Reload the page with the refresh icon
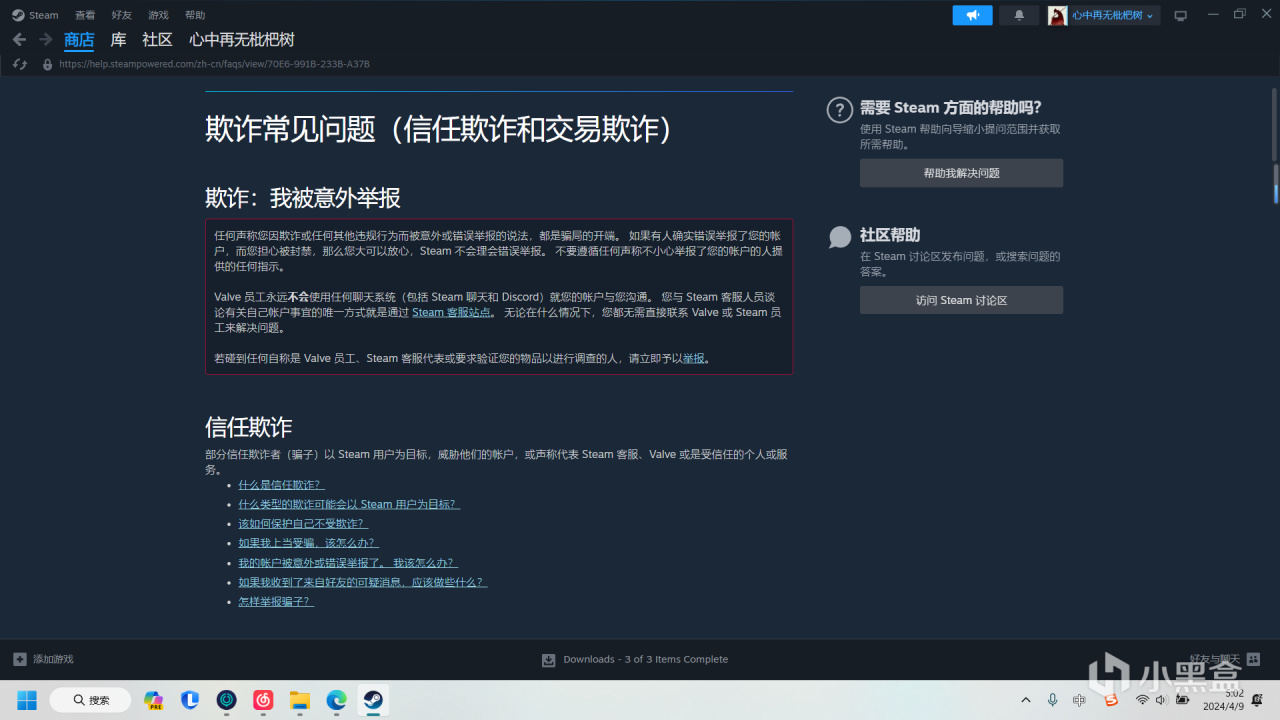This screenshot has width=1280, height=720. click(20, 64)
